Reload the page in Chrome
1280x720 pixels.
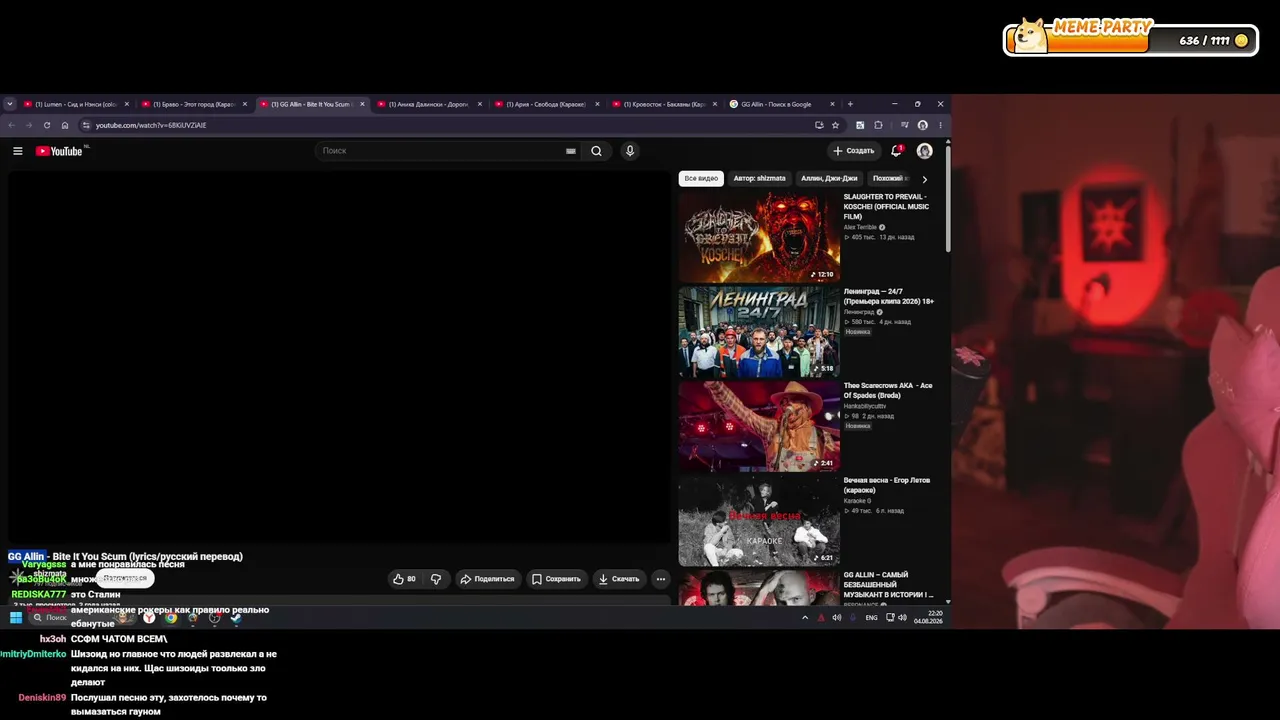pos(46,125)
